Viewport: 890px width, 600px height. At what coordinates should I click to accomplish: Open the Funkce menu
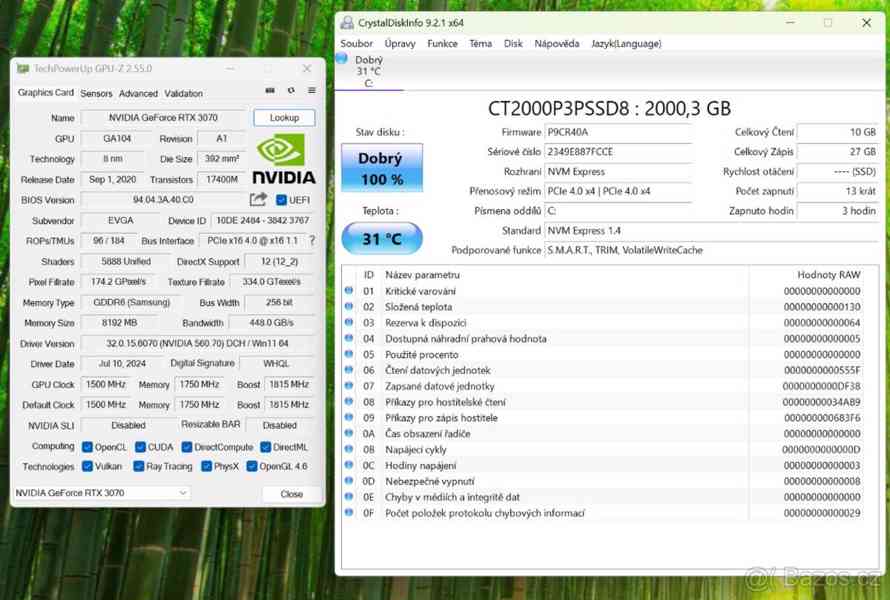(442, 43)
